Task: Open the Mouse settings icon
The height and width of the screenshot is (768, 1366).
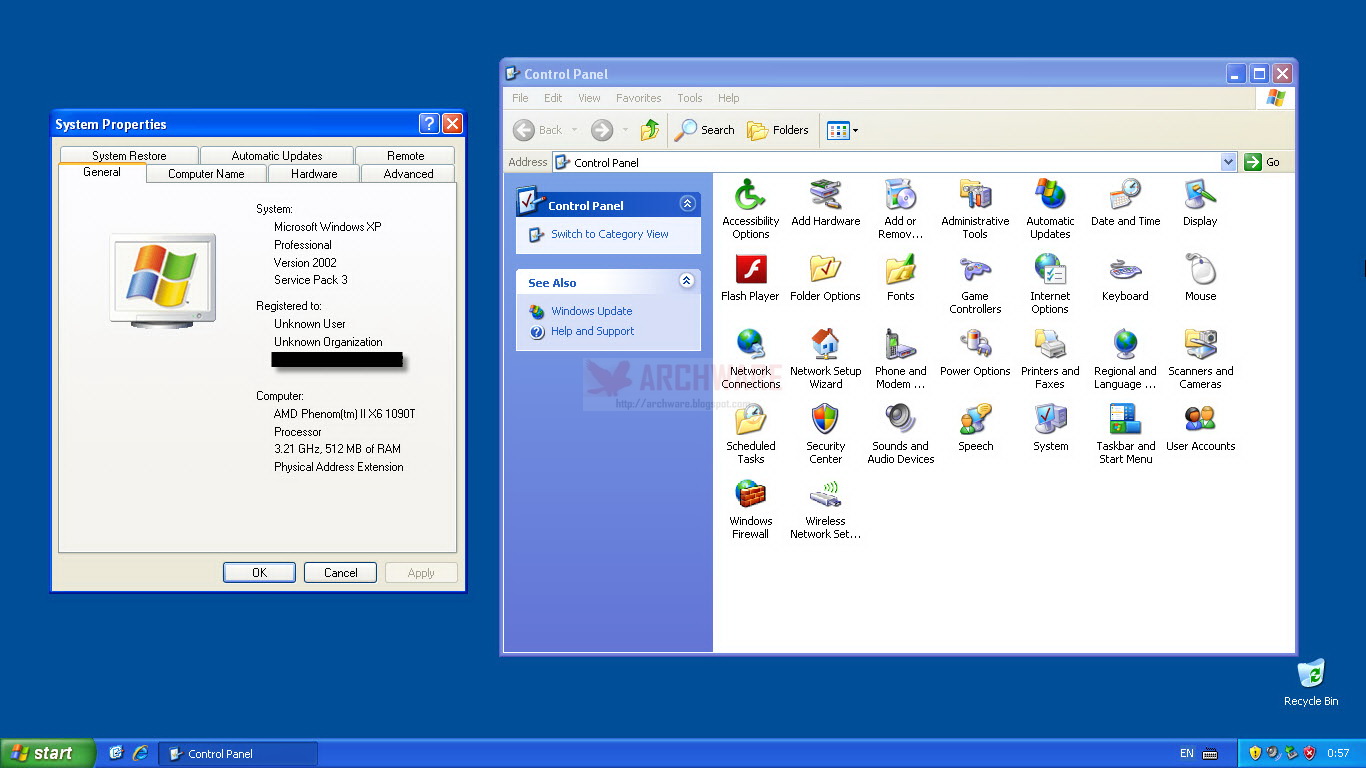Action: pos(1200,277)
